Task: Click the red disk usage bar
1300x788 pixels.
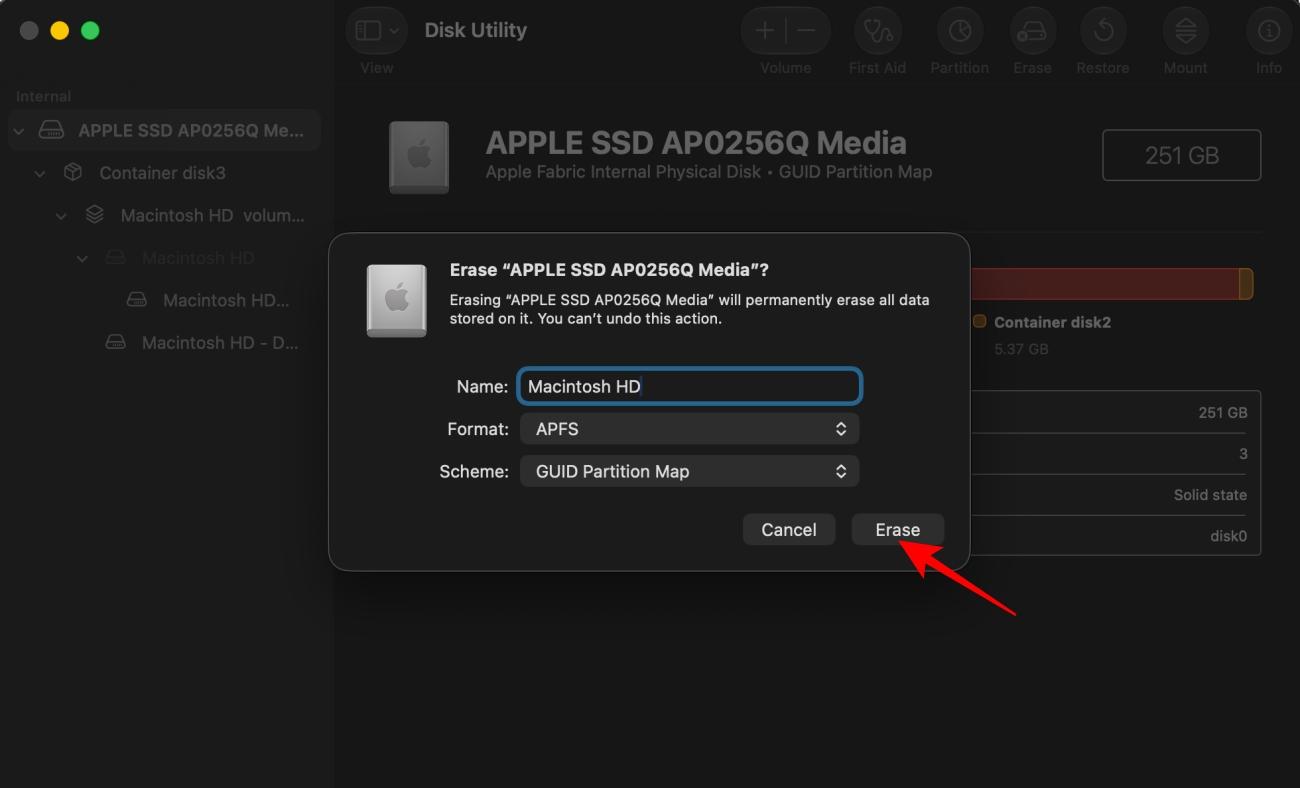Action: point(1104,283)
